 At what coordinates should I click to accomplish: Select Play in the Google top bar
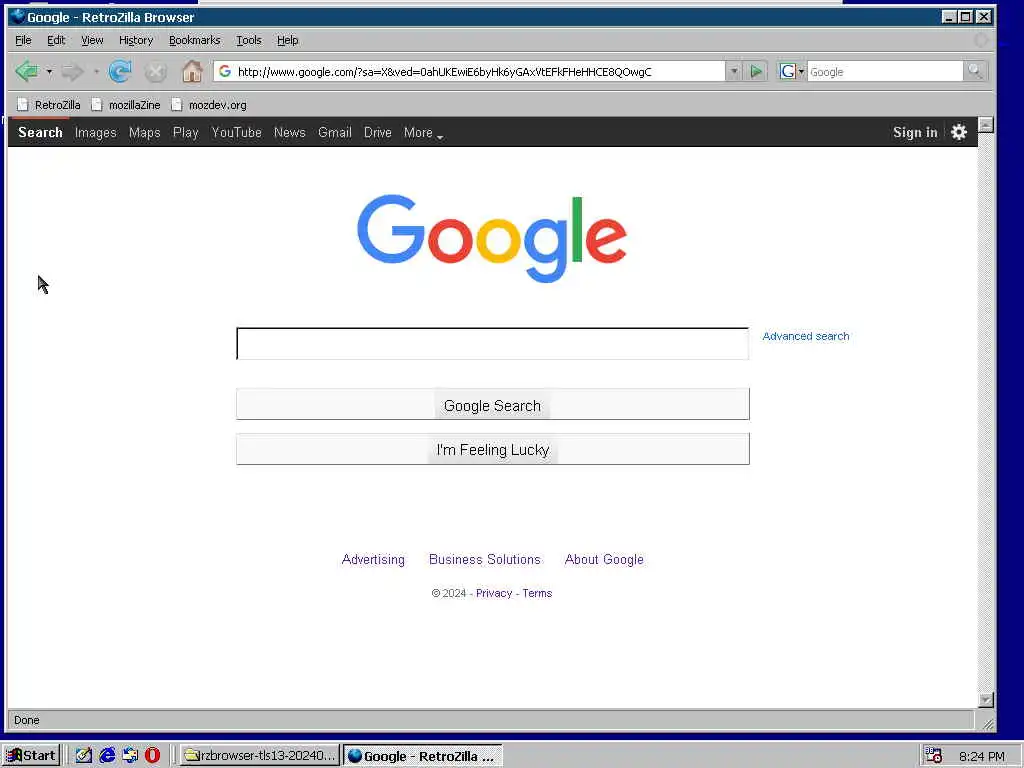coord(185,133)
